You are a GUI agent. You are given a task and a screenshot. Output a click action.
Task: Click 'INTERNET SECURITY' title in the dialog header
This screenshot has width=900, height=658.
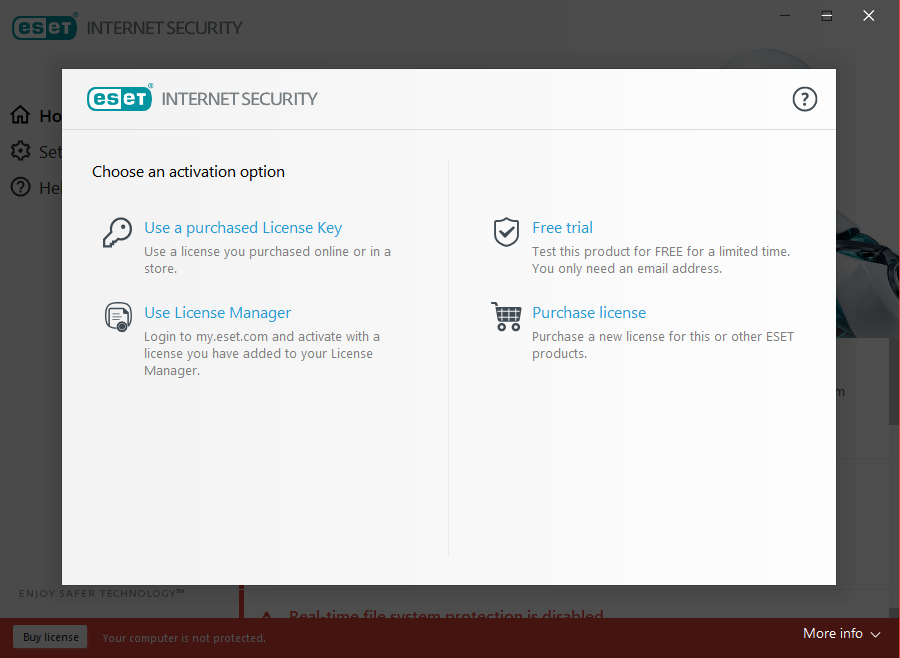[x=239, y=99]
